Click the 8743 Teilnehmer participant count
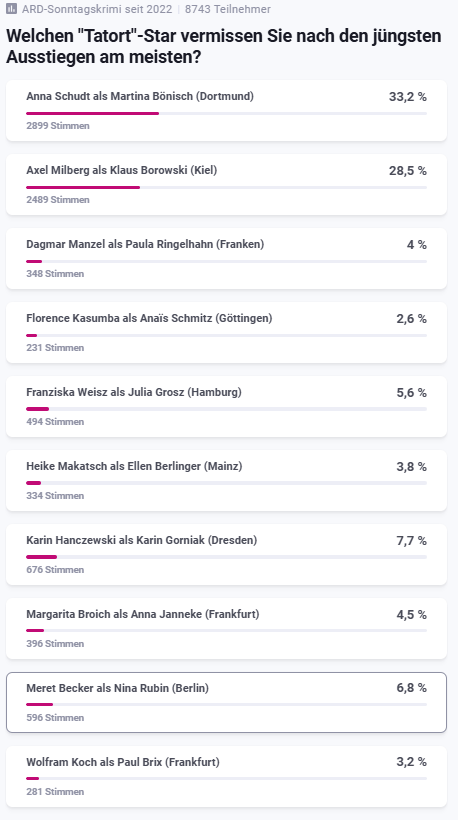This screenshot has width=458, height=820. [228, 9]
